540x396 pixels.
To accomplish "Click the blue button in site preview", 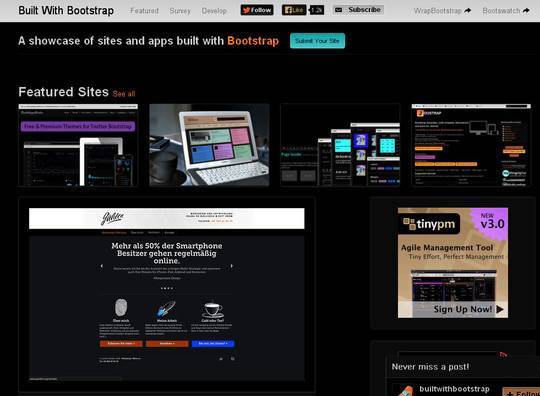I will coord(213,343).
